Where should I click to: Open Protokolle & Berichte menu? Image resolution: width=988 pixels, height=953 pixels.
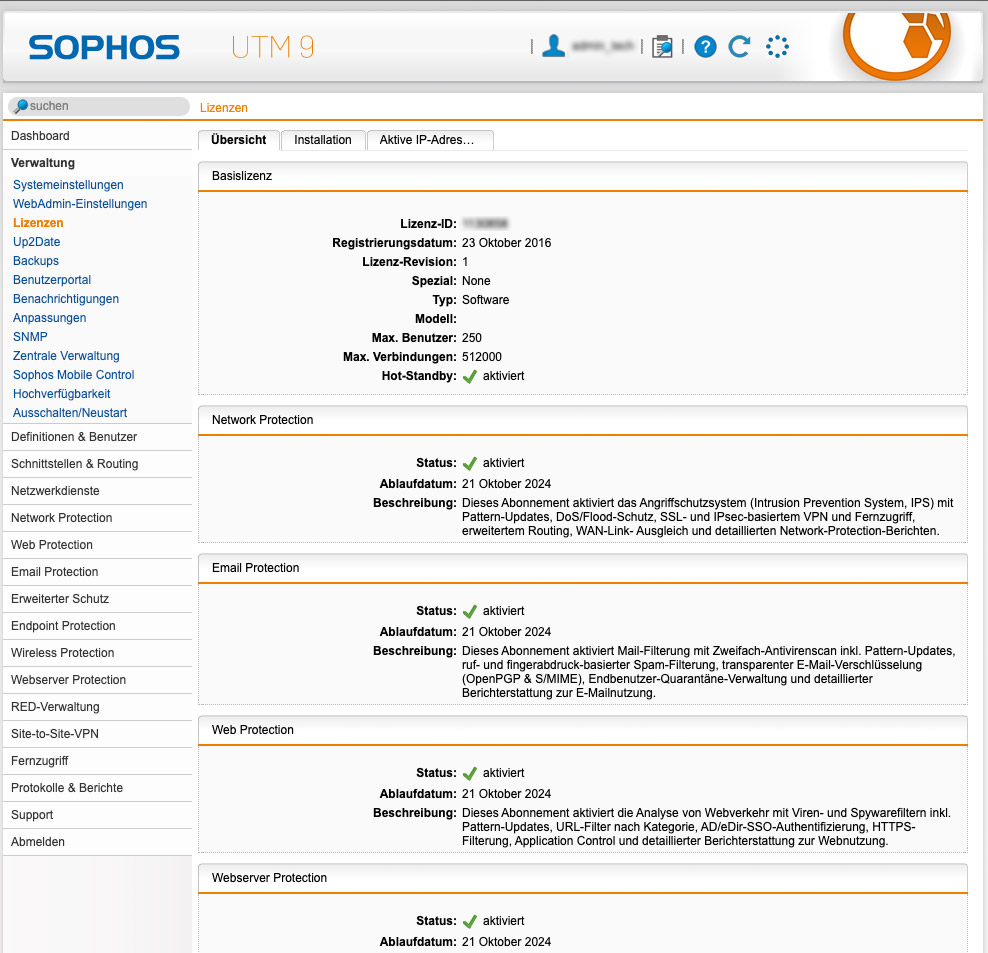[97, 789]
